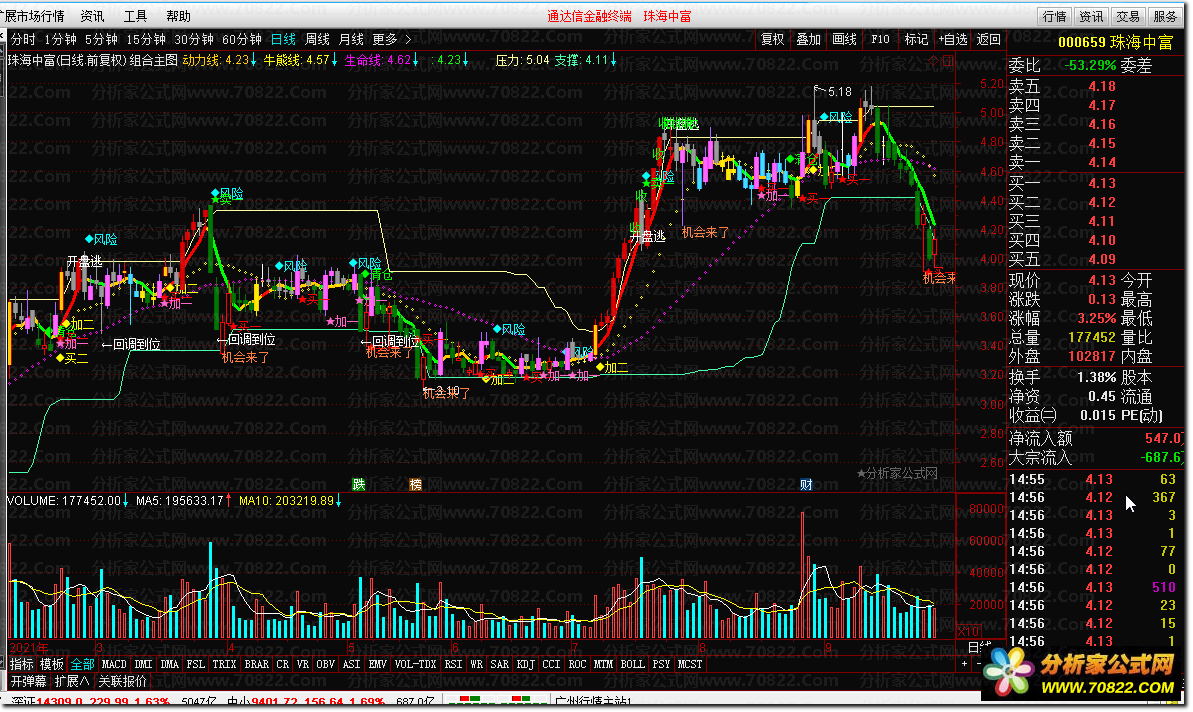Click the first connection status indicator in status bar
Viewport: 1193px width, 712px height.
coord(469,700)
